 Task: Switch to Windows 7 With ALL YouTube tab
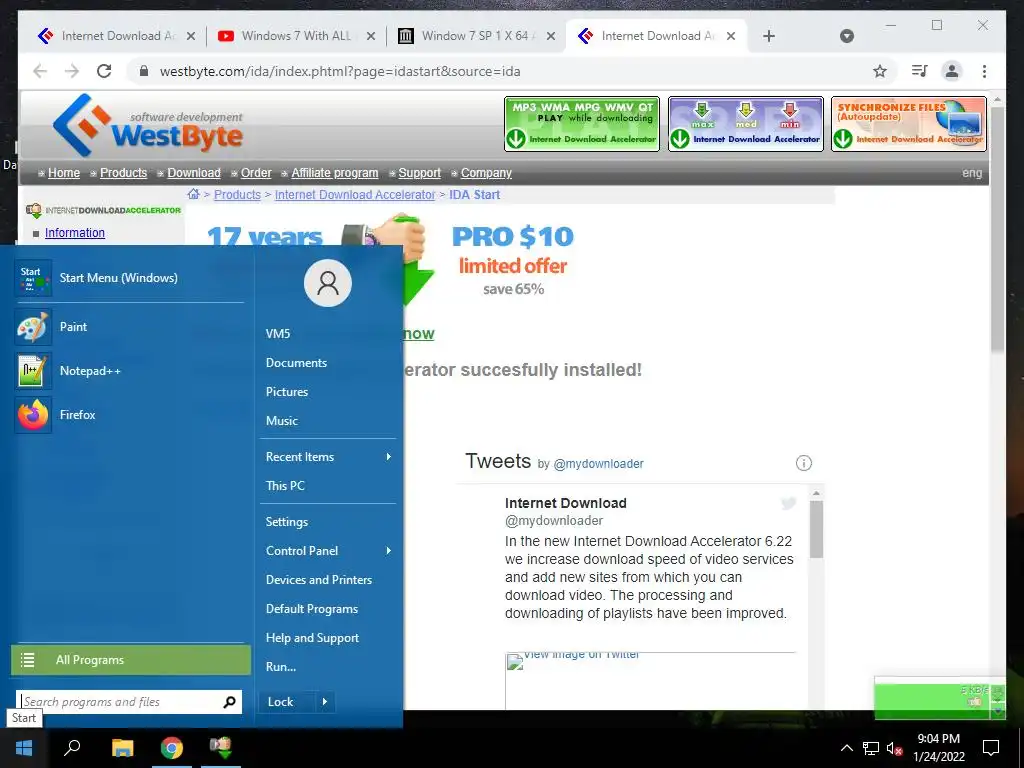tap(296, 36)
